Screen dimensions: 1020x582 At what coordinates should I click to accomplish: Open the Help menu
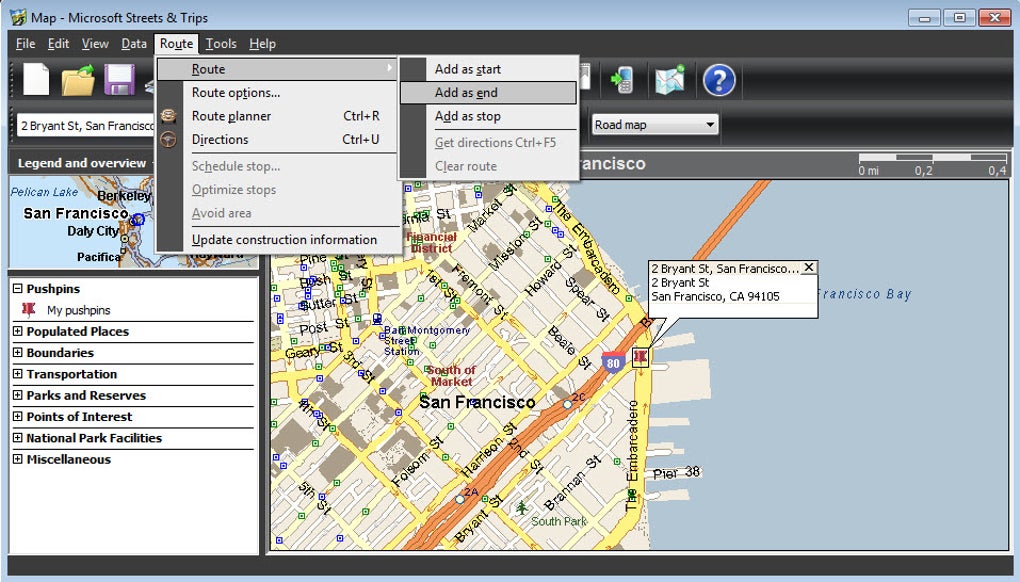(262, 44)
